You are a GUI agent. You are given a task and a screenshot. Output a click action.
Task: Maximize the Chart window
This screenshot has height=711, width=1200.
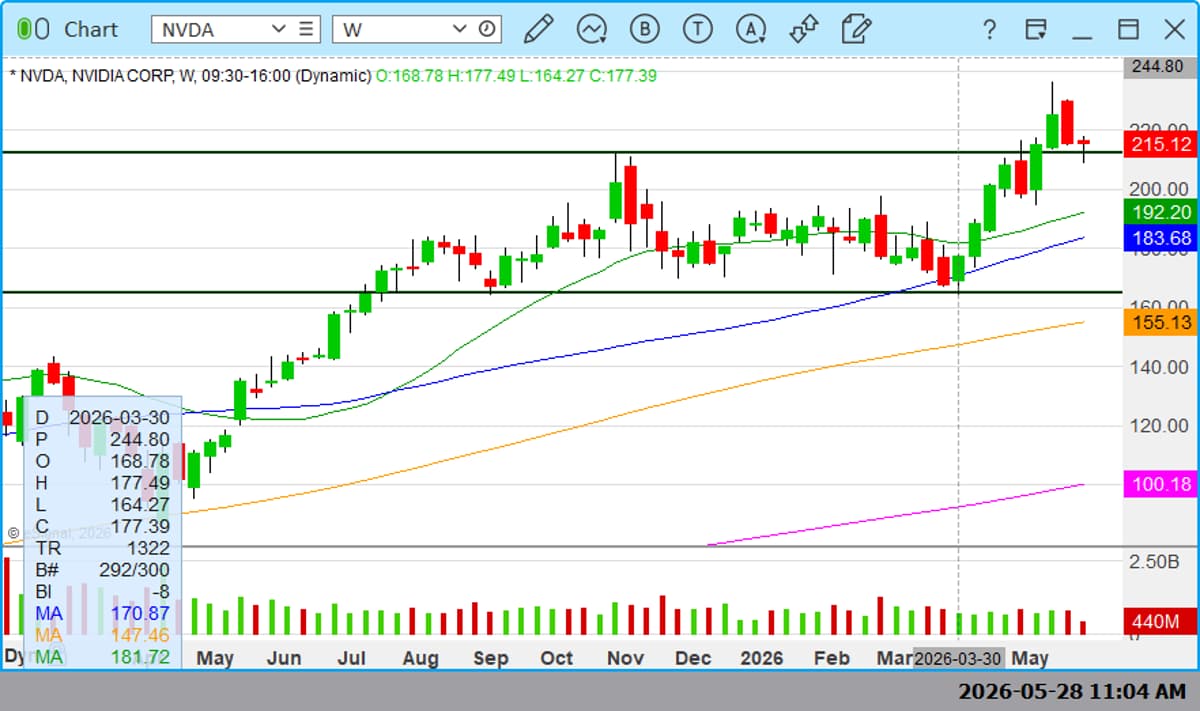coord(1128,29)
